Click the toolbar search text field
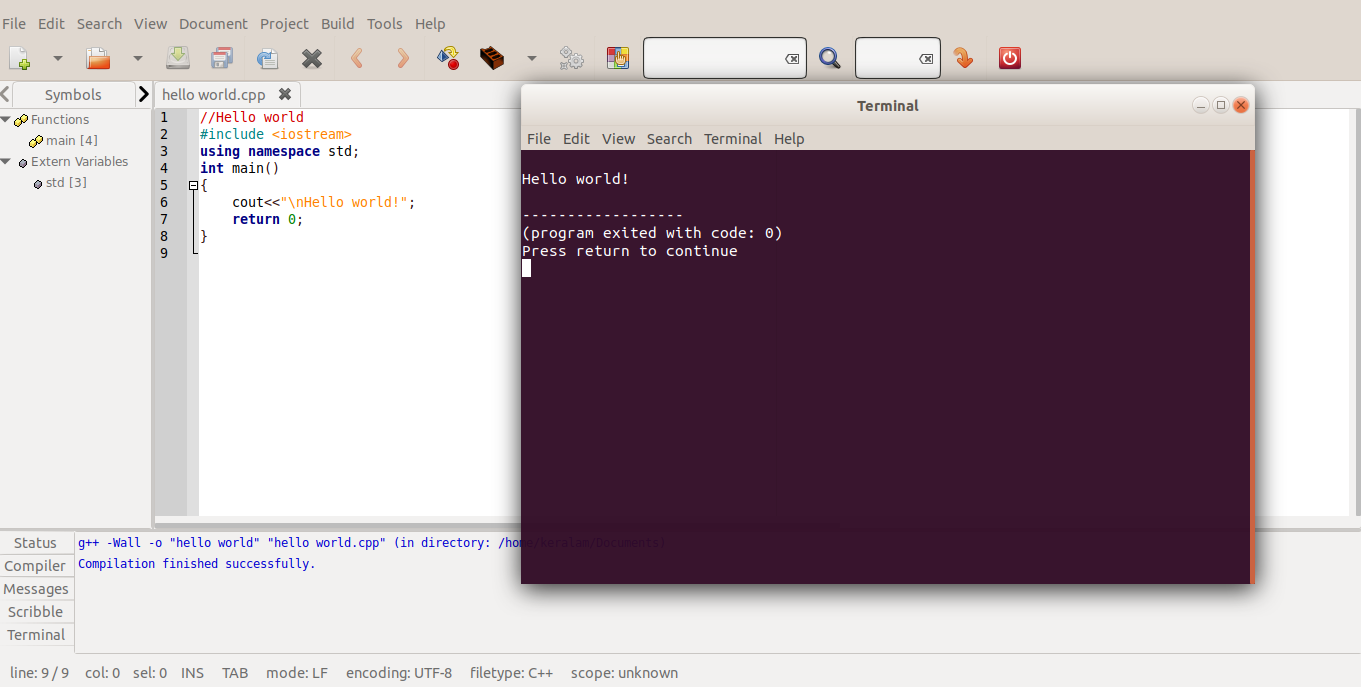 (x=712, y=58)
